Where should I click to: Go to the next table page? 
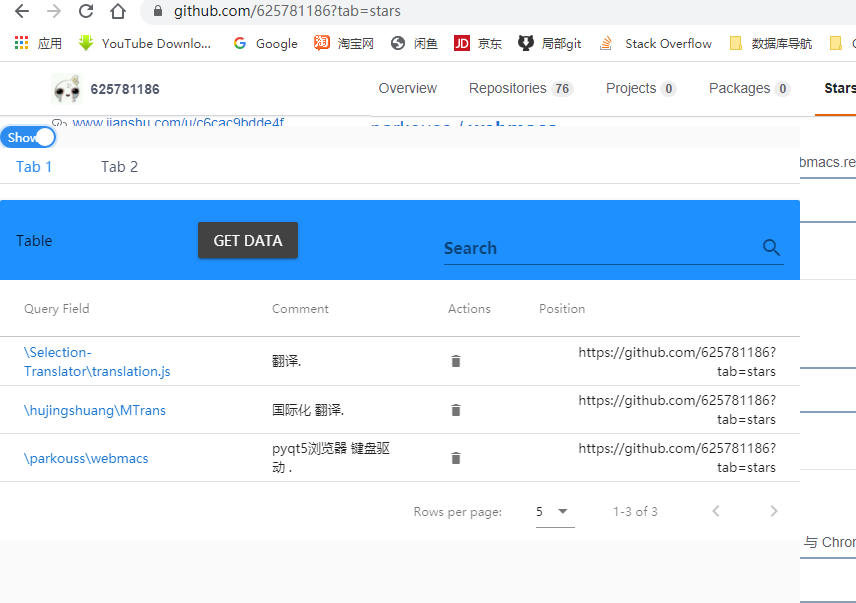click(774, 511)
